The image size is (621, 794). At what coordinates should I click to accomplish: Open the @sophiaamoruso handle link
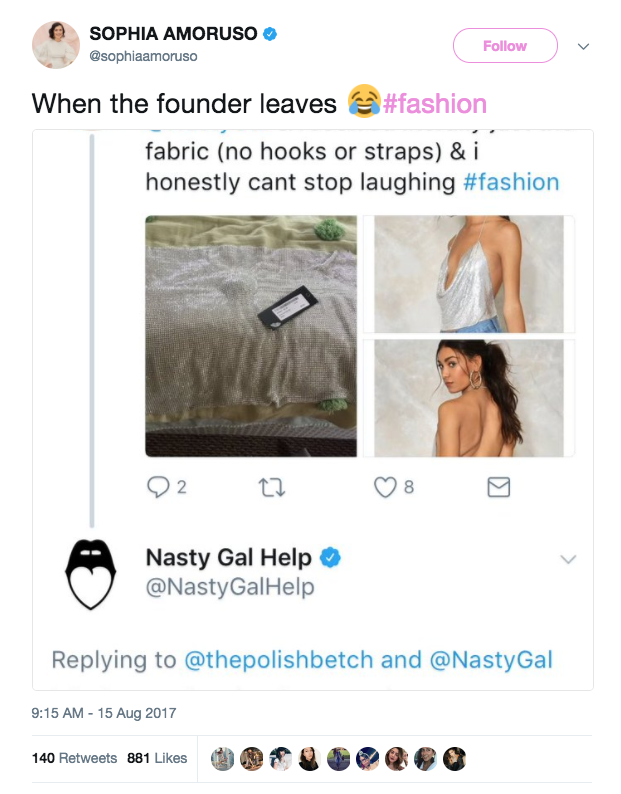144,56
